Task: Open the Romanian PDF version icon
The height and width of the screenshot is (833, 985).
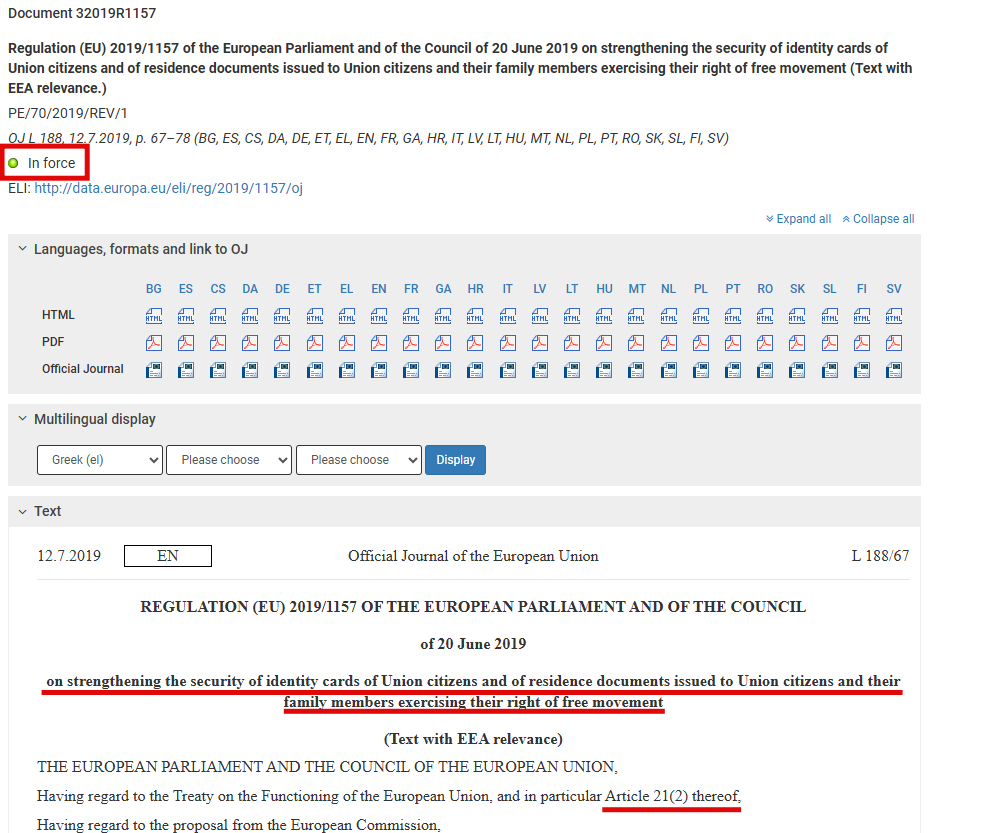Action: click(x=765, y=343)
